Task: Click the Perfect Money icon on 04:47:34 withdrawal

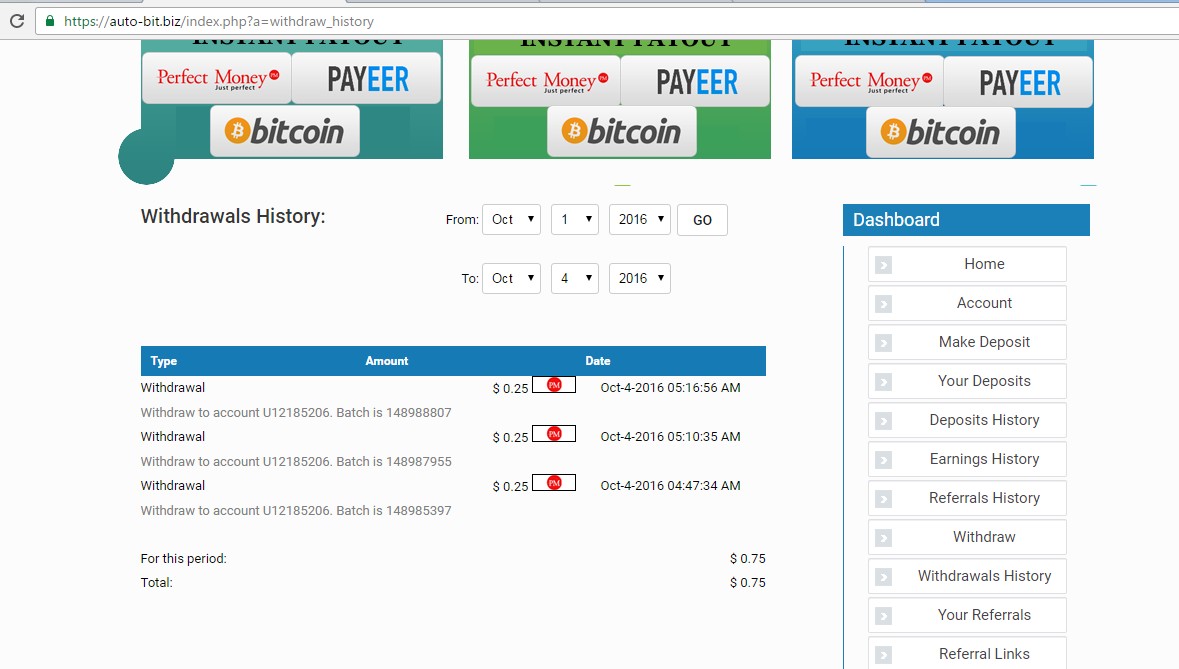Action: click(554, 483)
